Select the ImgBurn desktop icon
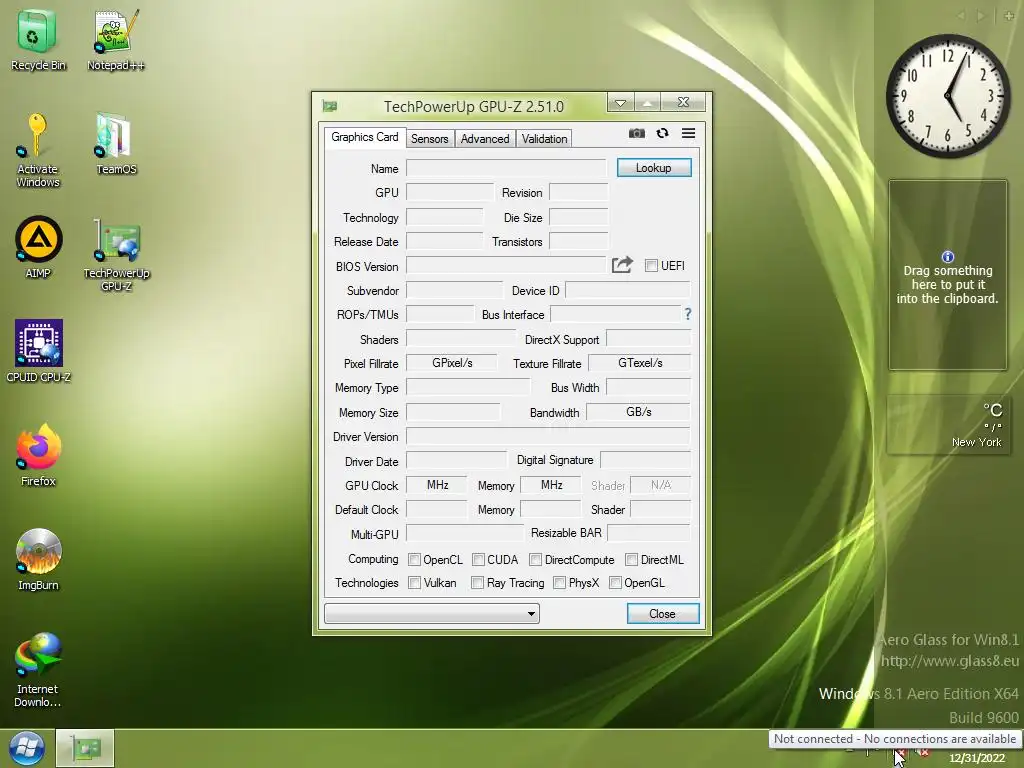 coord(38,560)
